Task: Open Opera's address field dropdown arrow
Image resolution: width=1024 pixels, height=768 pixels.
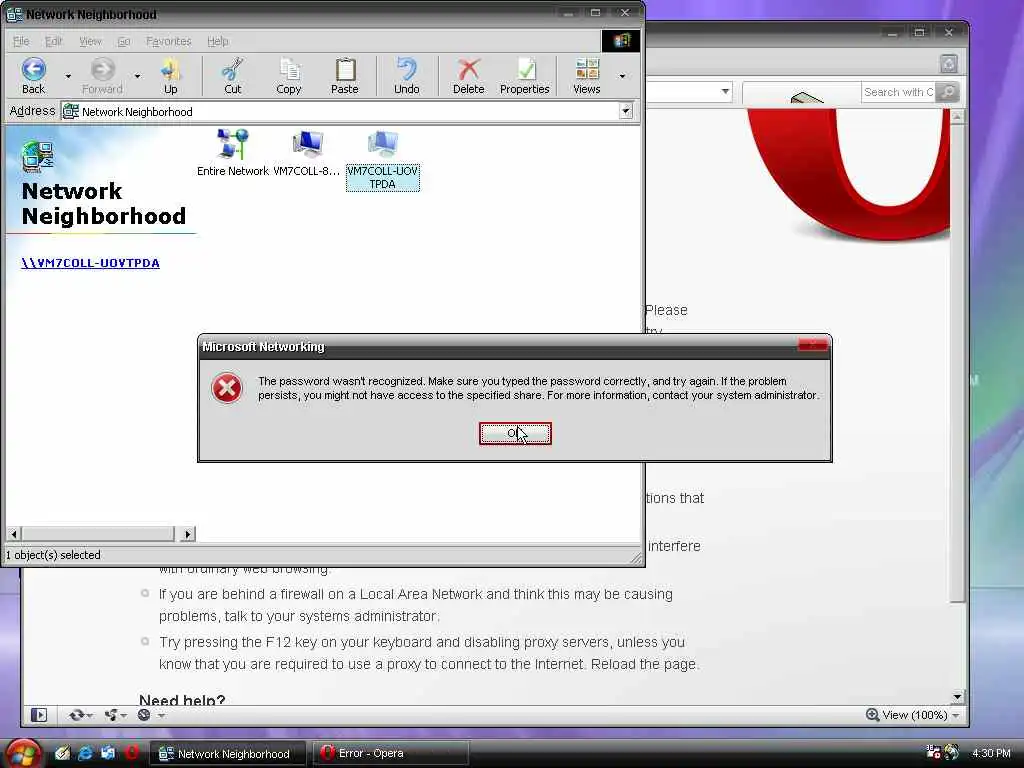Action: (726, 91)
